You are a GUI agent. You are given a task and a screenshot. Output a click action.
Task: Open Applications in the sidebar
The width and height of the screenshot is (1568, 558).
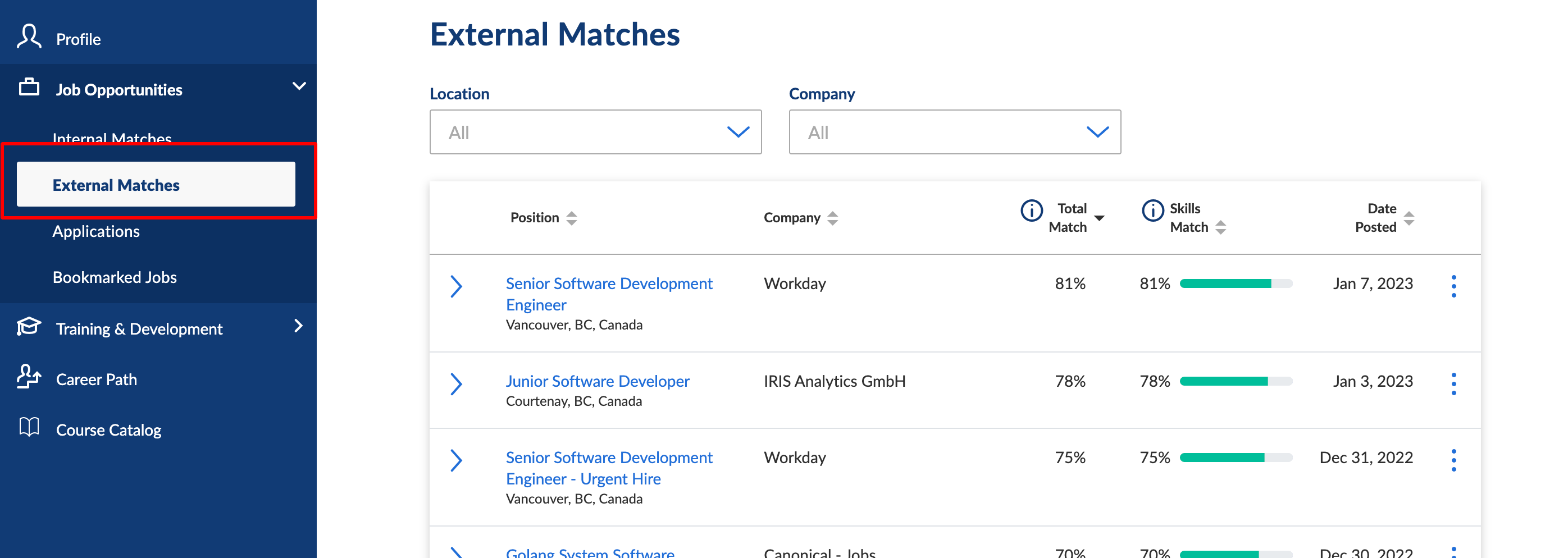pyautogui.click(x=96, y=231)
